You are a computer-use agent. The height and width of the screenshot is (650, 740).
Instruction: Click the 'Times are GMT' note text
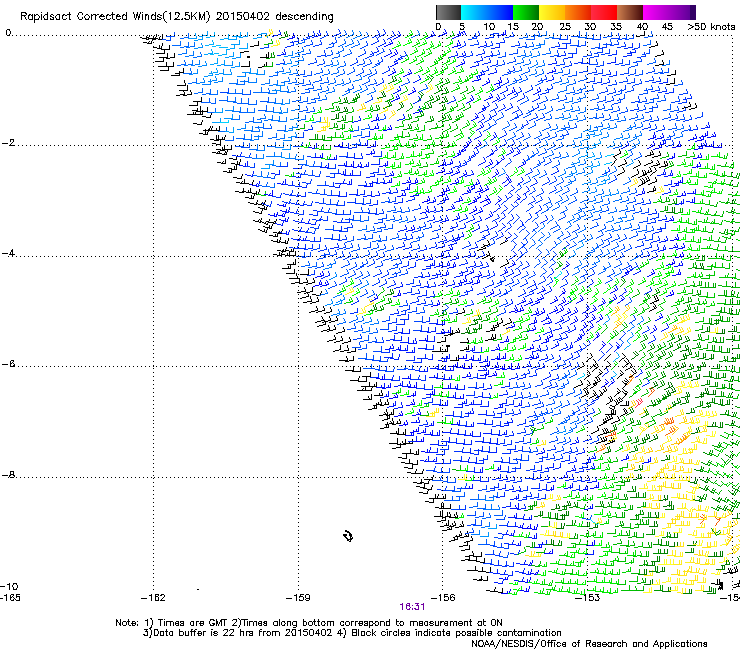coord(192,623)
